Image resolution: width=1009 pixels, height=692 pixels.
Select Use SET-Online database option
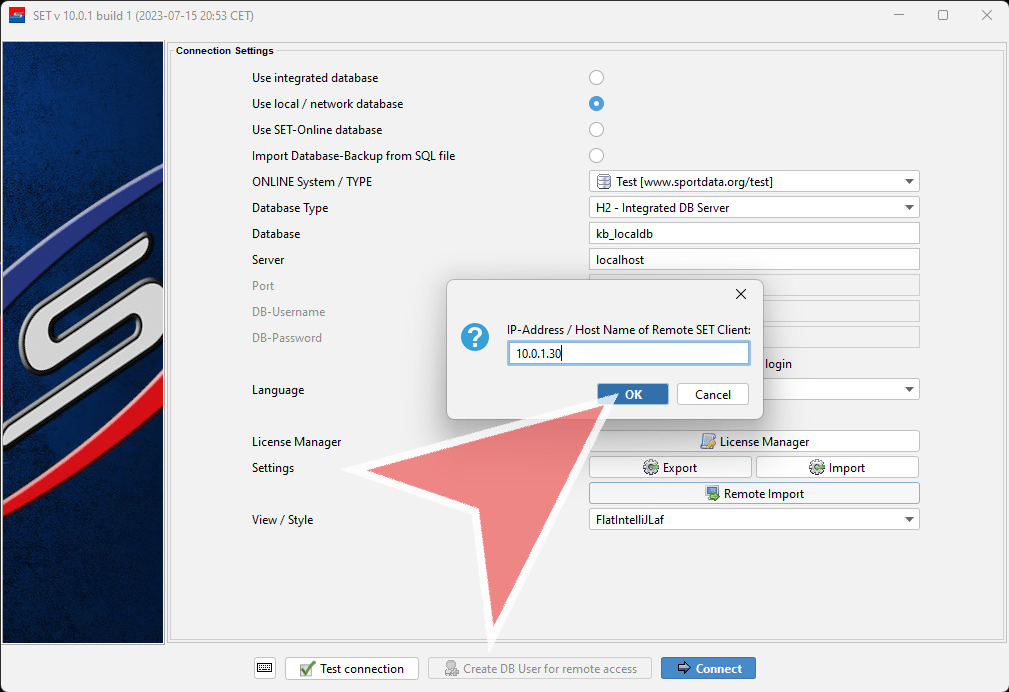[x=596, y=130]
